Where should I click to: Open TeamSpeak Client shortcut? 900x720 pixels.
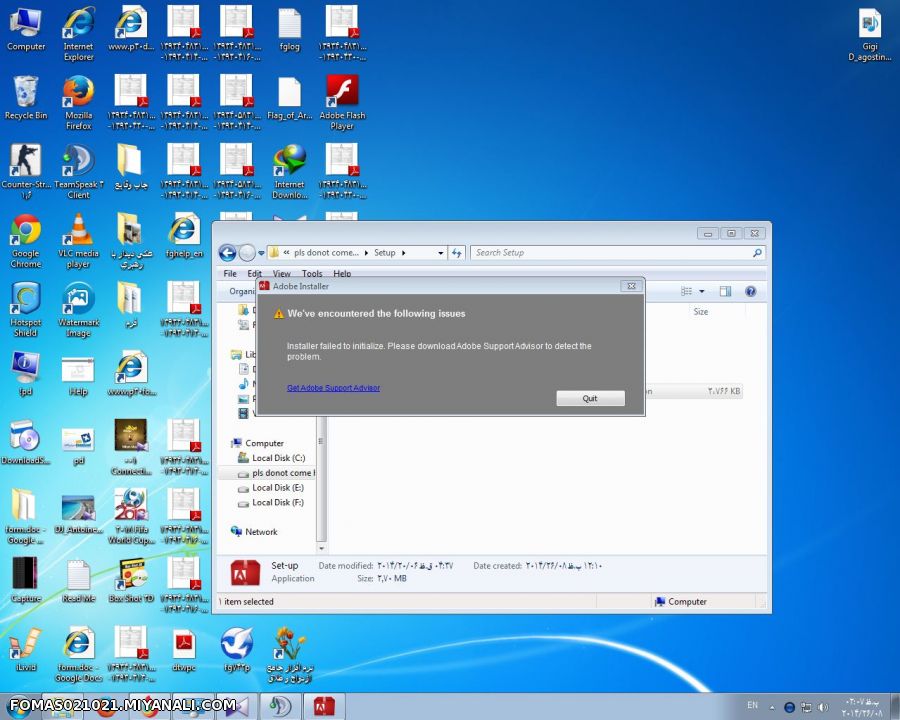[79, 171]
